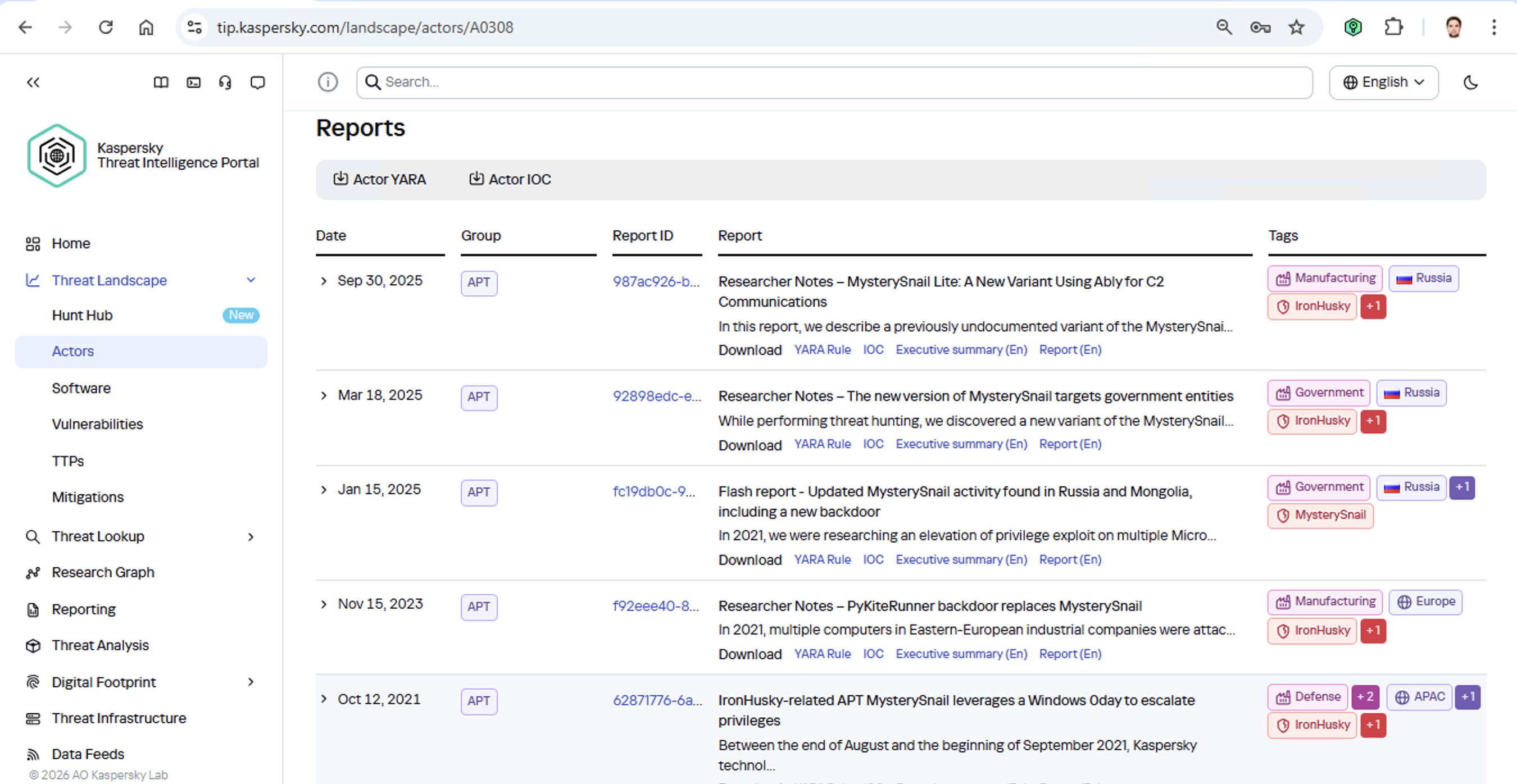Screen dimensions: 1517x784
Task: Go to Research Graph page
Action: click(103, 572)
